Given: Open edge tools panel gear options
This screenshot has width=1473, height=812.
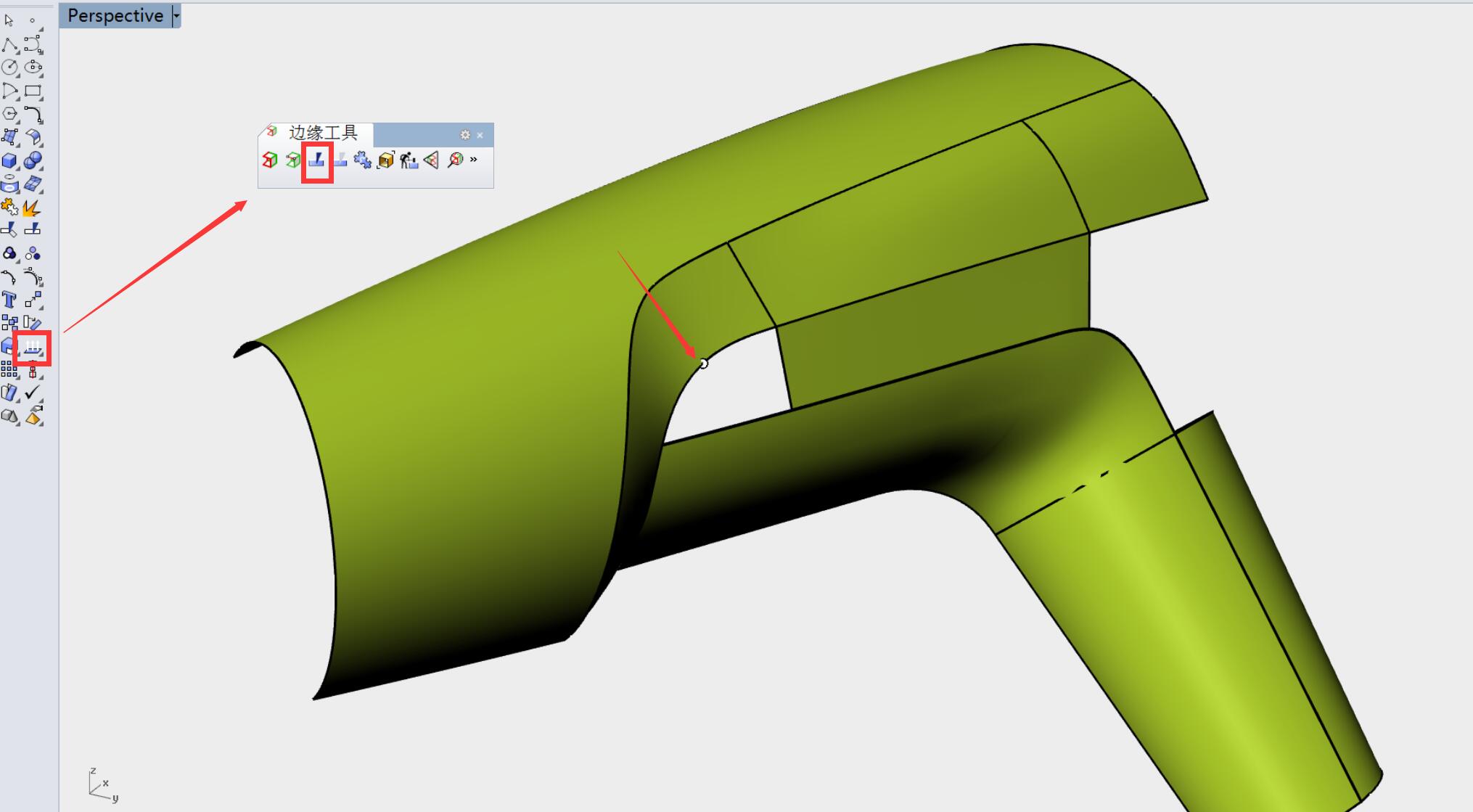Looking at the screenshot, I should [465, 135].
